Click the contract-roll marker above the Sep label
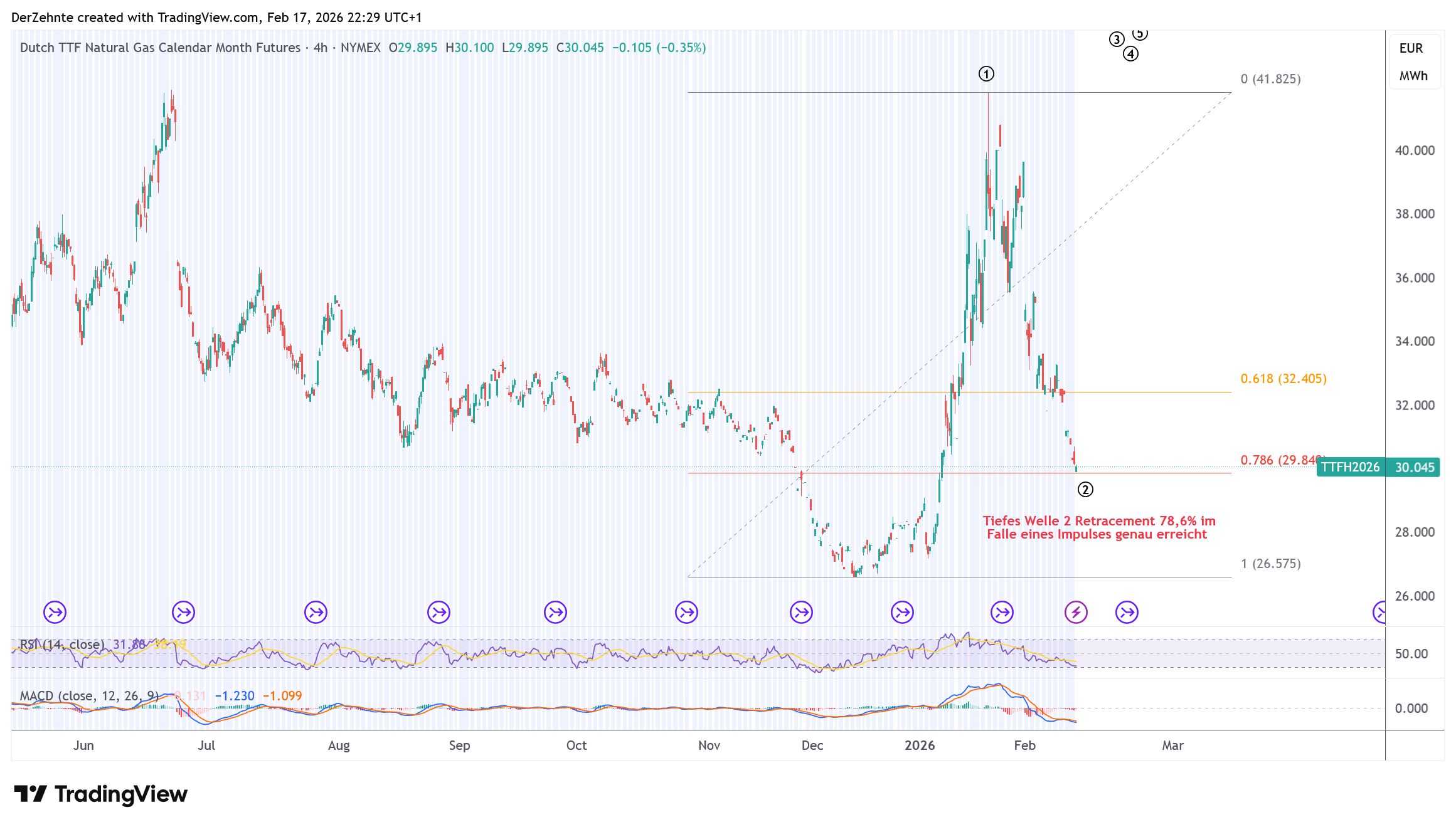 439,612
